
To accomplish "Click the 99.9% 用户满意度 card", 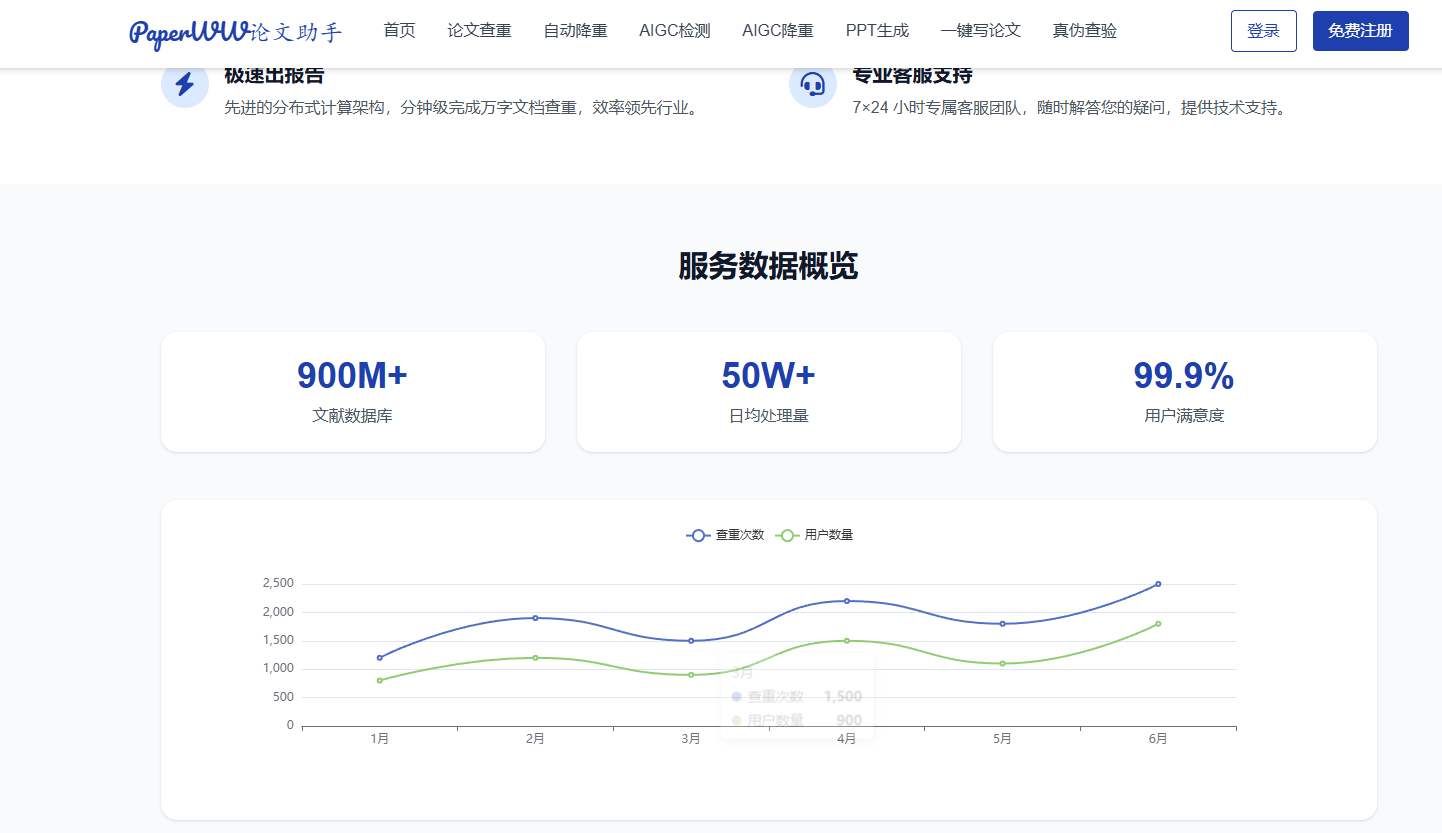I will click(1185, 392).
